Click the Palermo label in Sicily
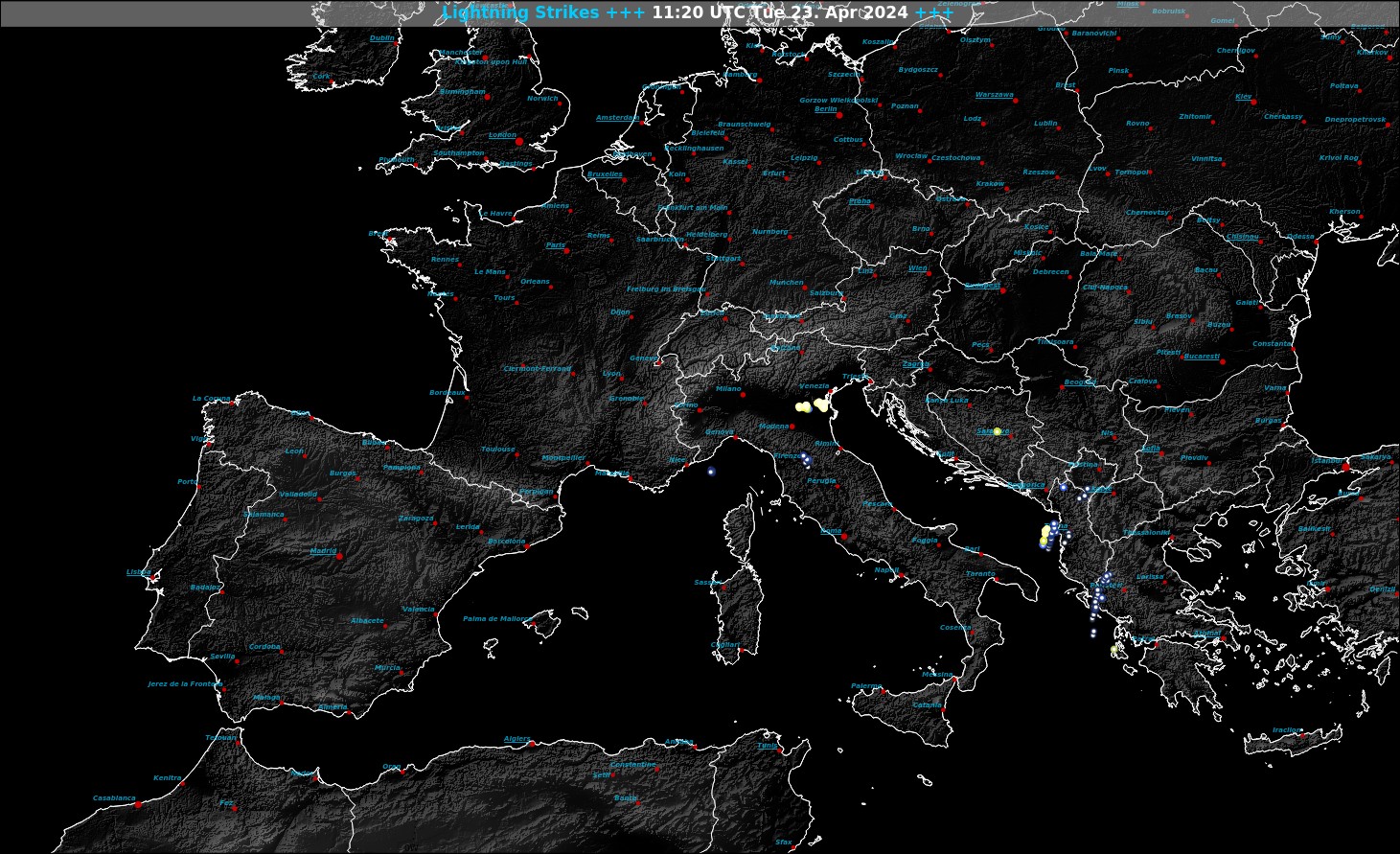 [x=866, y=686]
